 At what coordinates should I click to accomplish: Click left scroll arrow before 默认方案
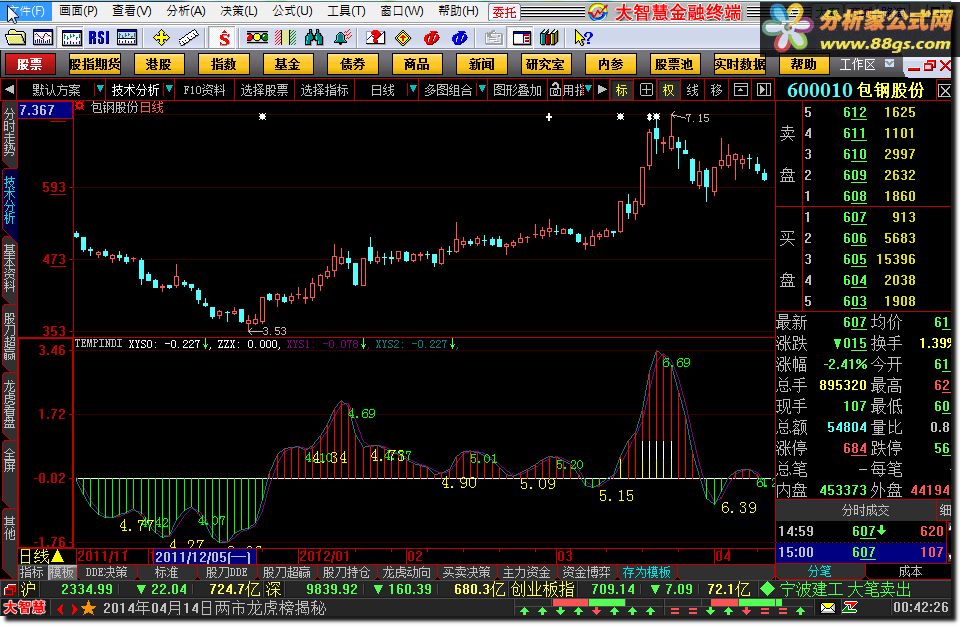coord(9,90)
